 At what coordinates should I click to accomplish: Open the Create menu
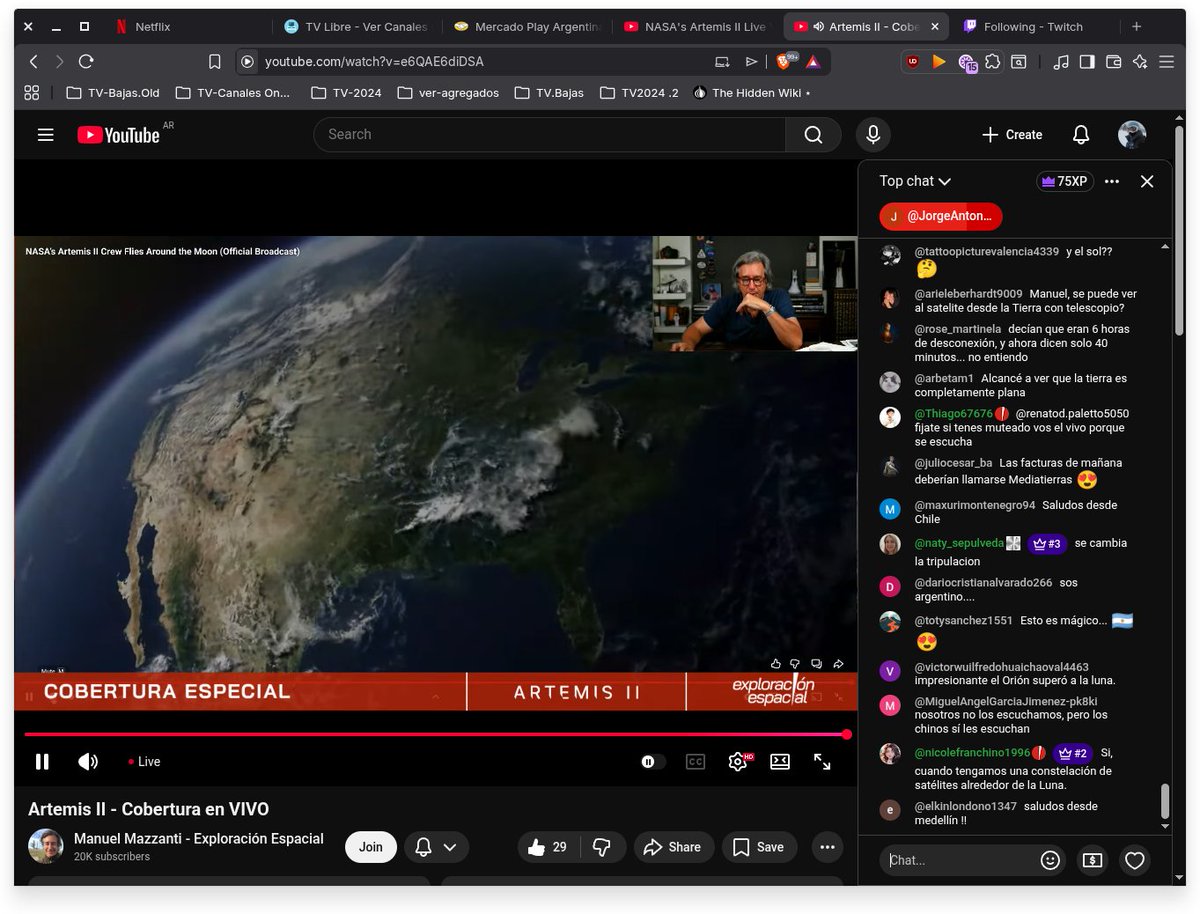[1012, 134]
